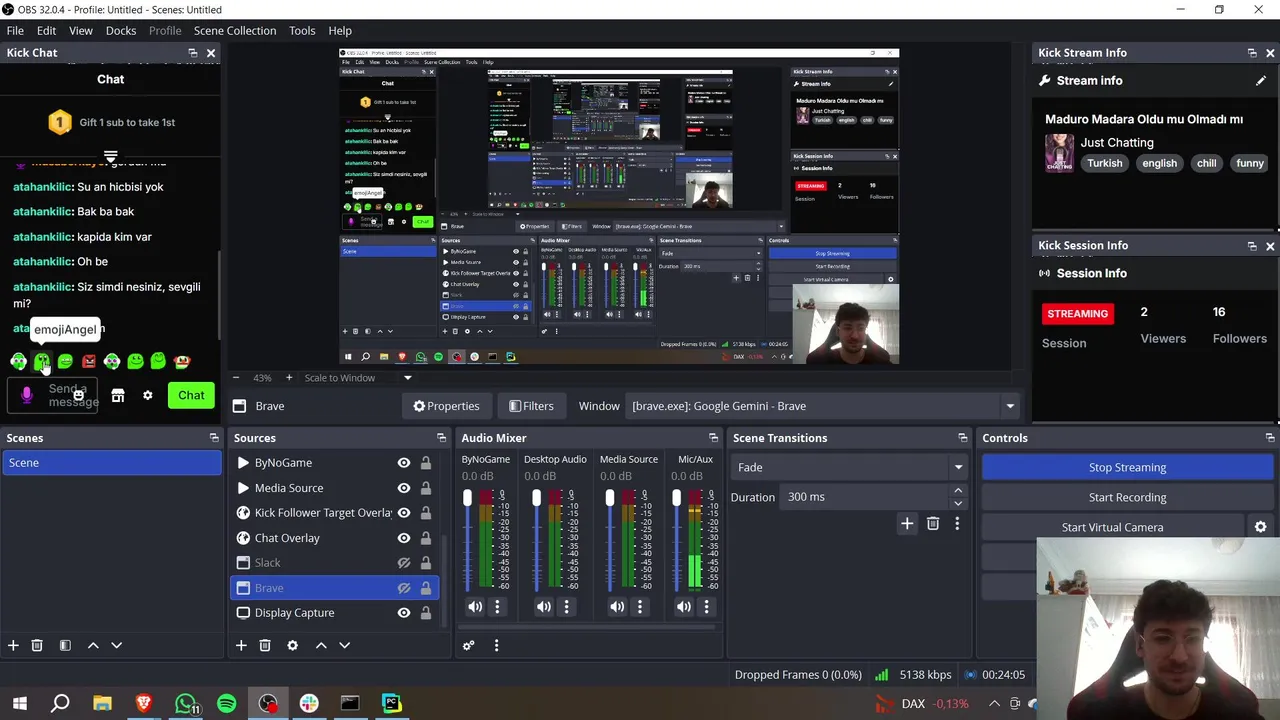Hide the Display Capture source

(x=404, y=613)
